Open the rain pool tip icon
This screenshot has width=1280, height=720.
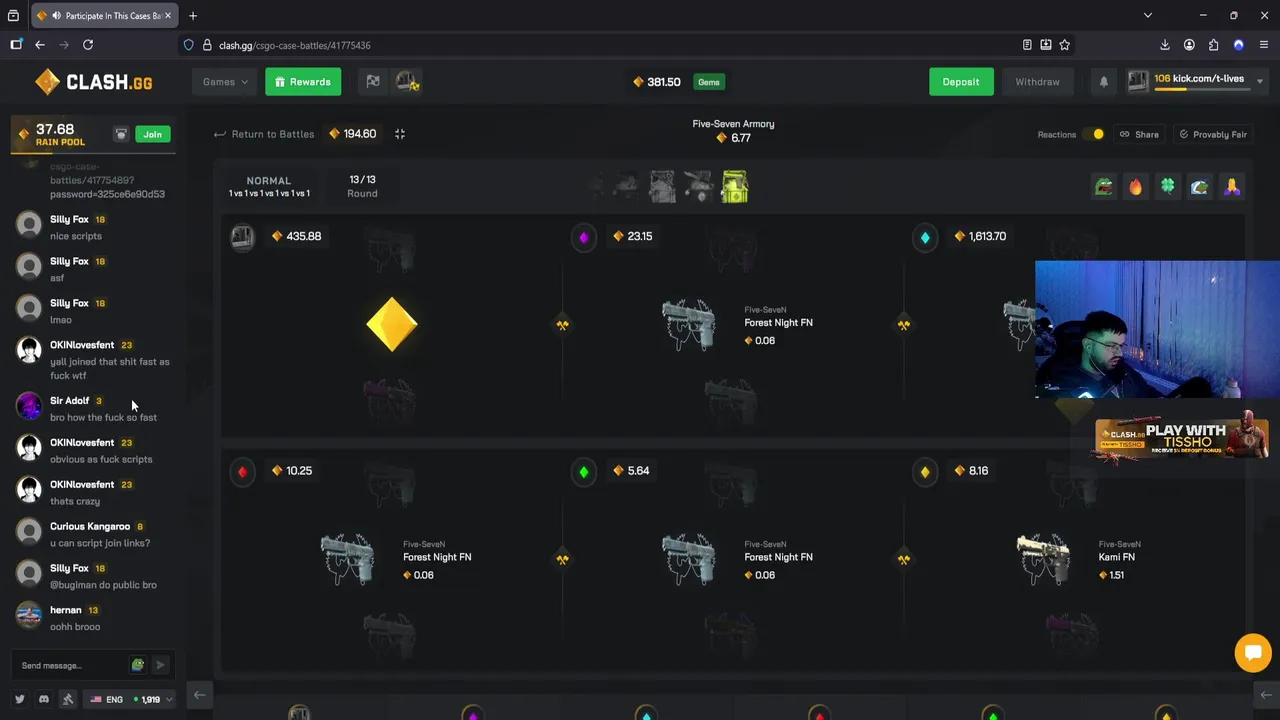click(x=121, y=134)
